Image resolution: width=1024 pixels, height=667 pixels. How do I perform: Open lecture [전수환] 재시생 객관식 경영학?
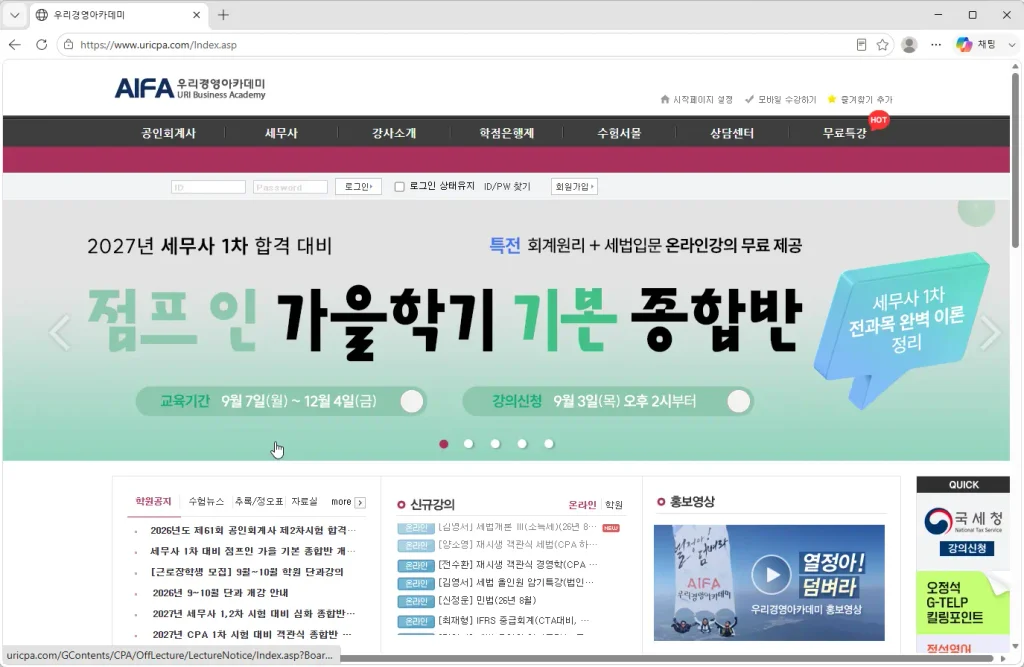point(517,564)
